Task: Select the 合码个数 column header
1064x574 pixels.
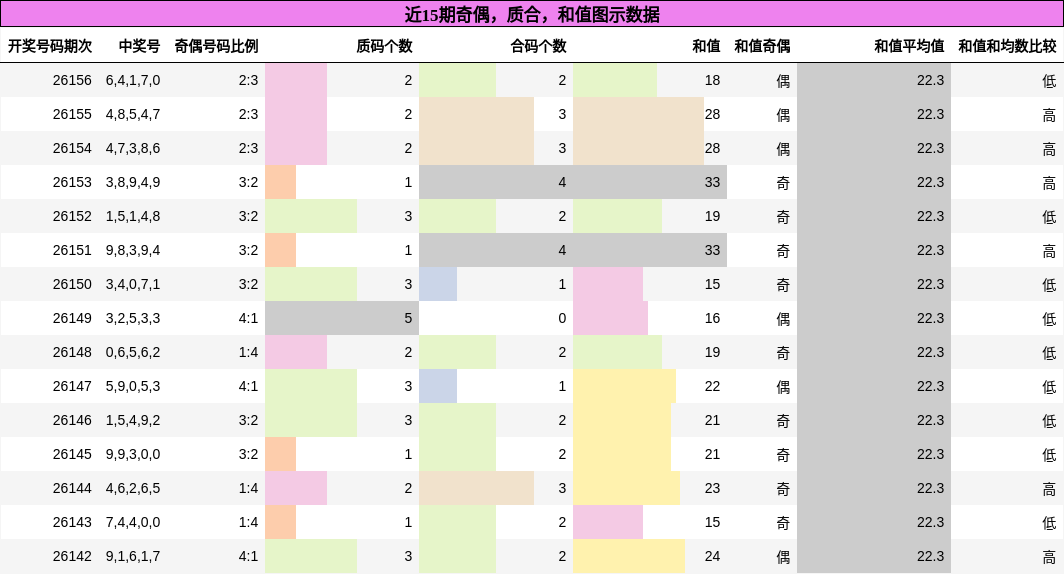Action: pyautogui.click(x=538, y=46)
